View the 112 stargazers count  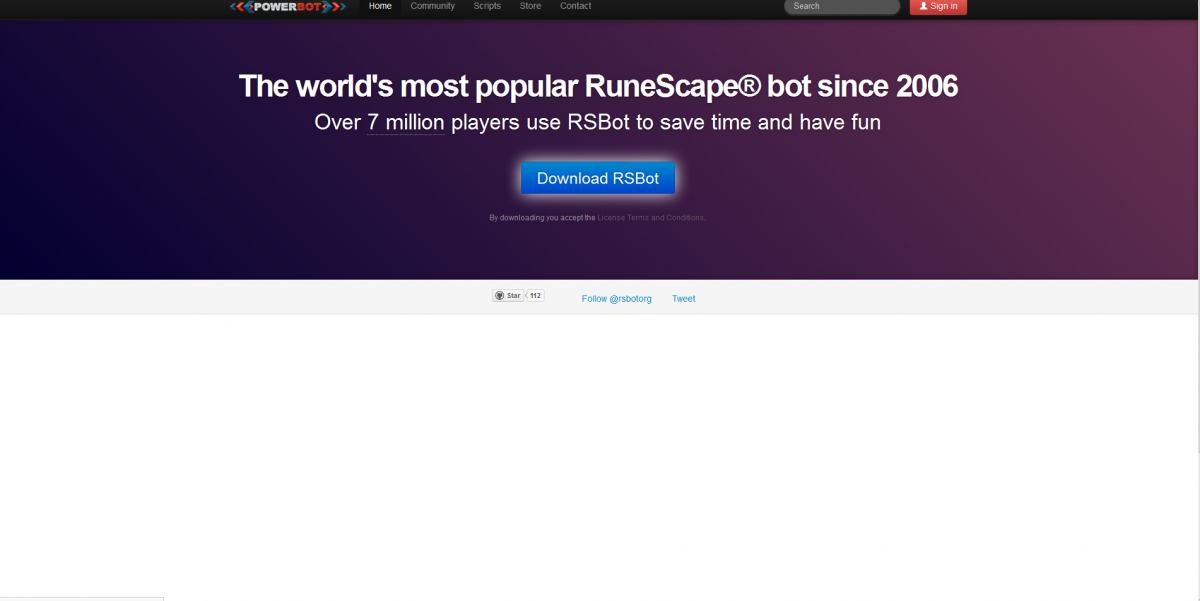(x=535, y=296)
